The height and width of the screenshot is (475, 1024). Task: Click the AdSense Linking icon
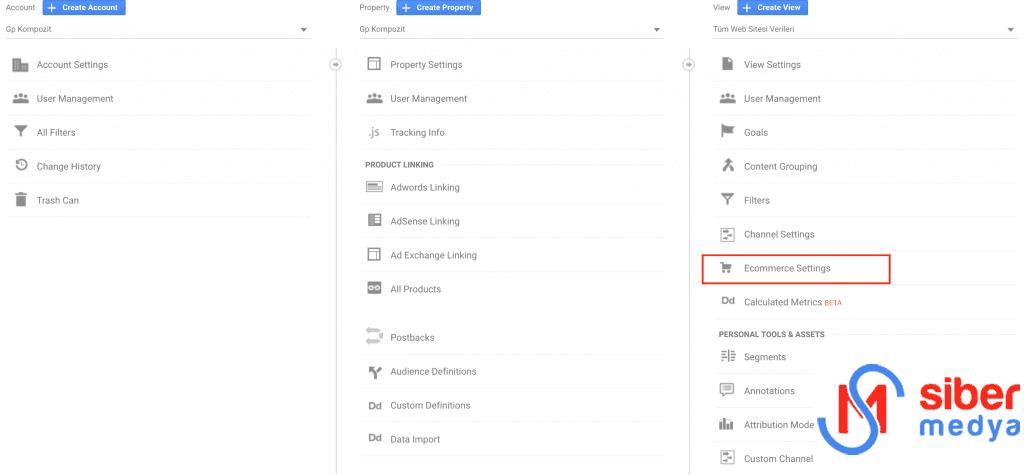[374, 221]
